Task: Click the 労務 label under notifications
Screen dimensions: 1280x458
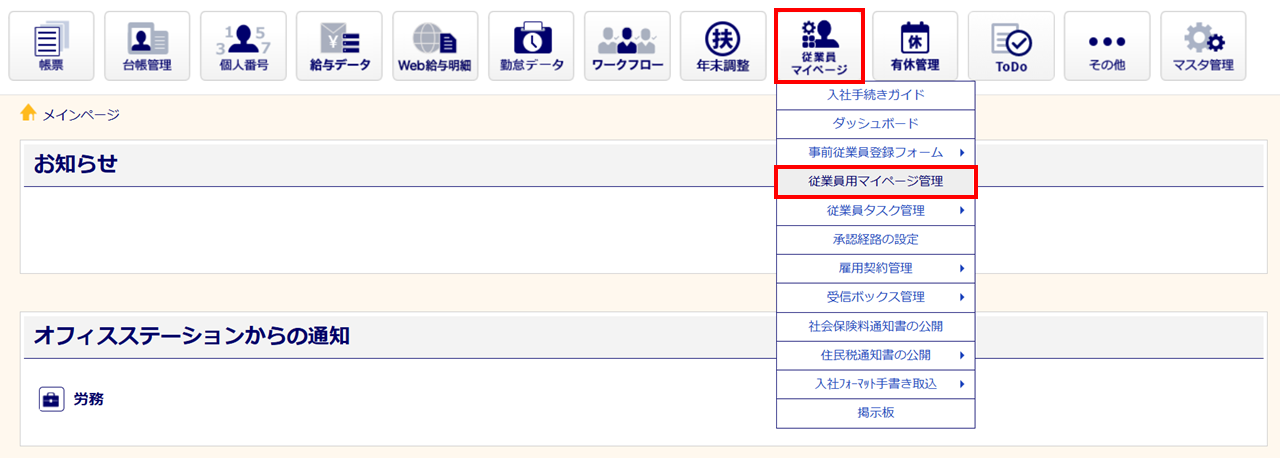Action: 88,400
